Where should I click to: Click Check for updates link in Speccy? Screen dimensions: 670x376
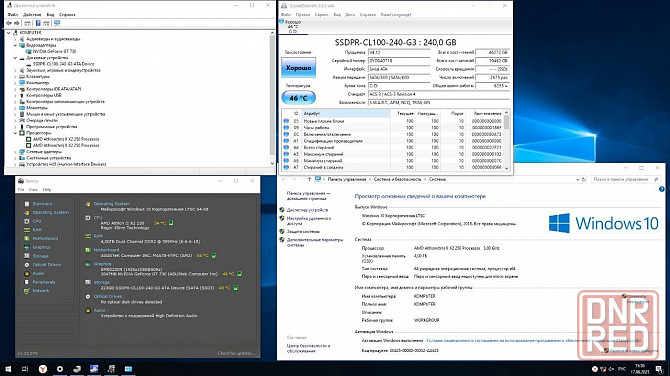click(236, 353)
